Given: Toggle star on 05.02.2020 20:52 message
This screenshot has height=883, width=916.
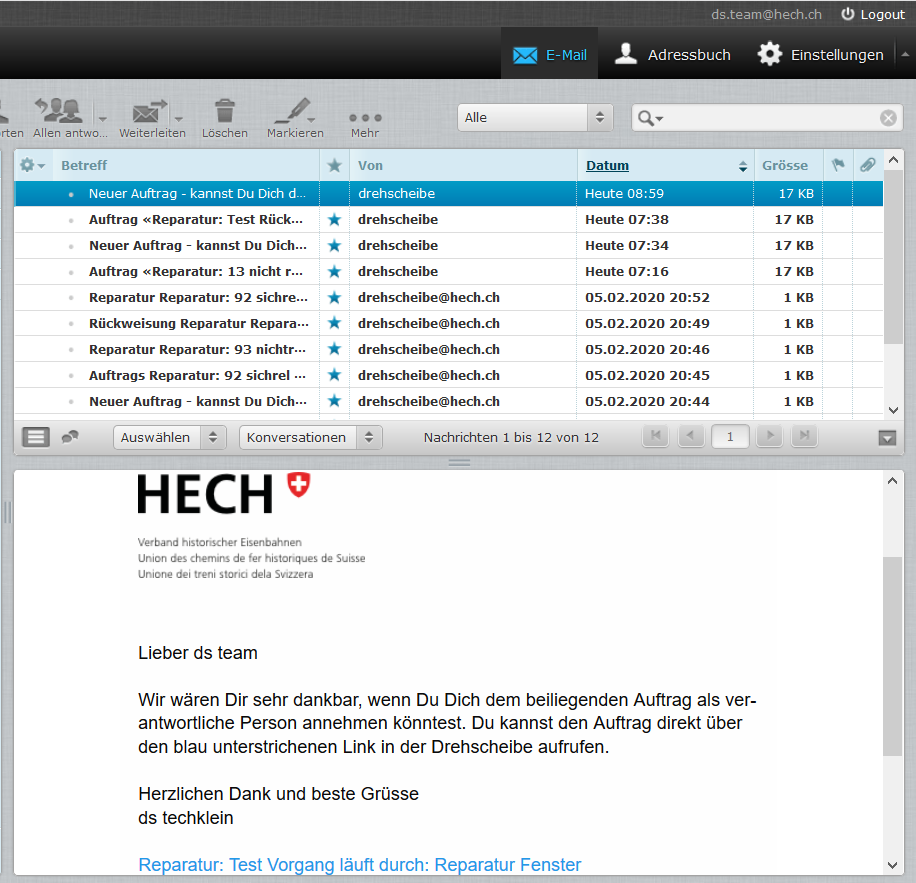Looking at the screenshot, I should pos(334,297).
